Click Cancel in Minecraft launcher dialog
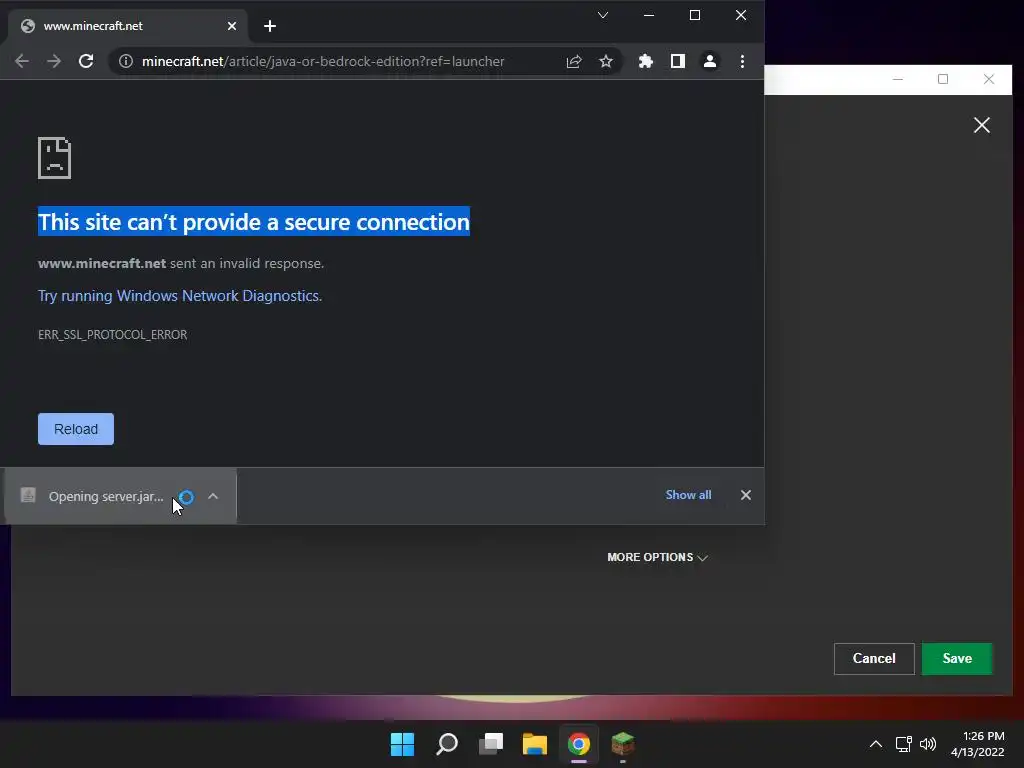 (874, 658)
